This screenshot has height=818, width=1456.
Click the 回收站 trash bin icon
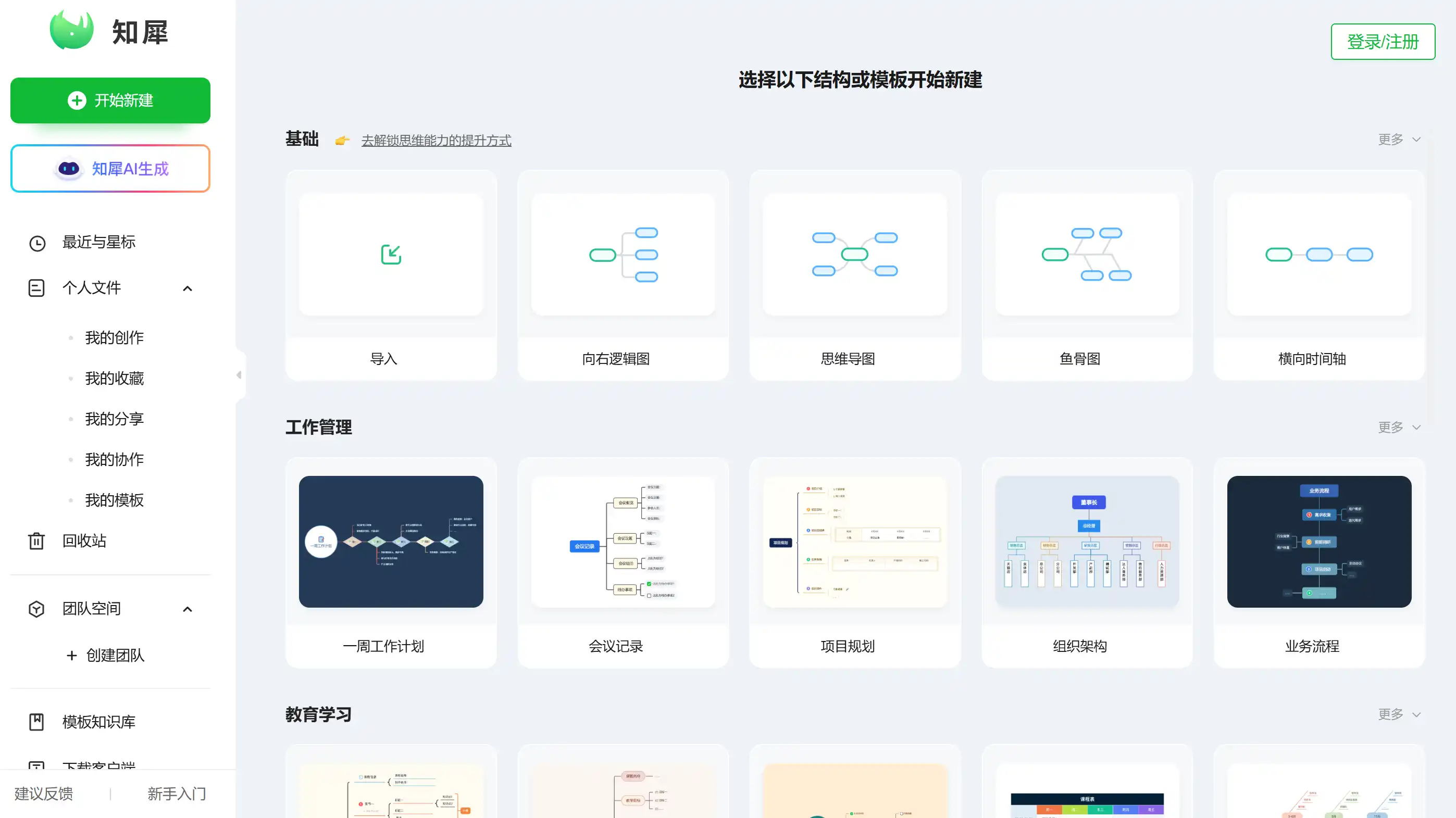(x=37, y=540)
